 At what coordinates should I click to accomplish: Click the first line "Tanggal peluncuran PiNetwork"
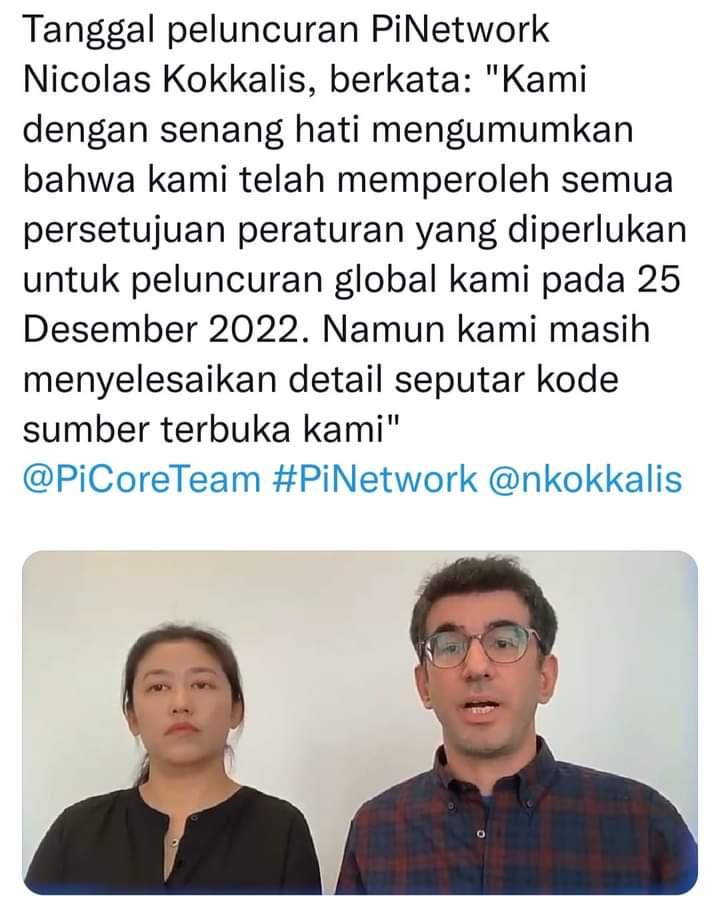pos(286,30)
